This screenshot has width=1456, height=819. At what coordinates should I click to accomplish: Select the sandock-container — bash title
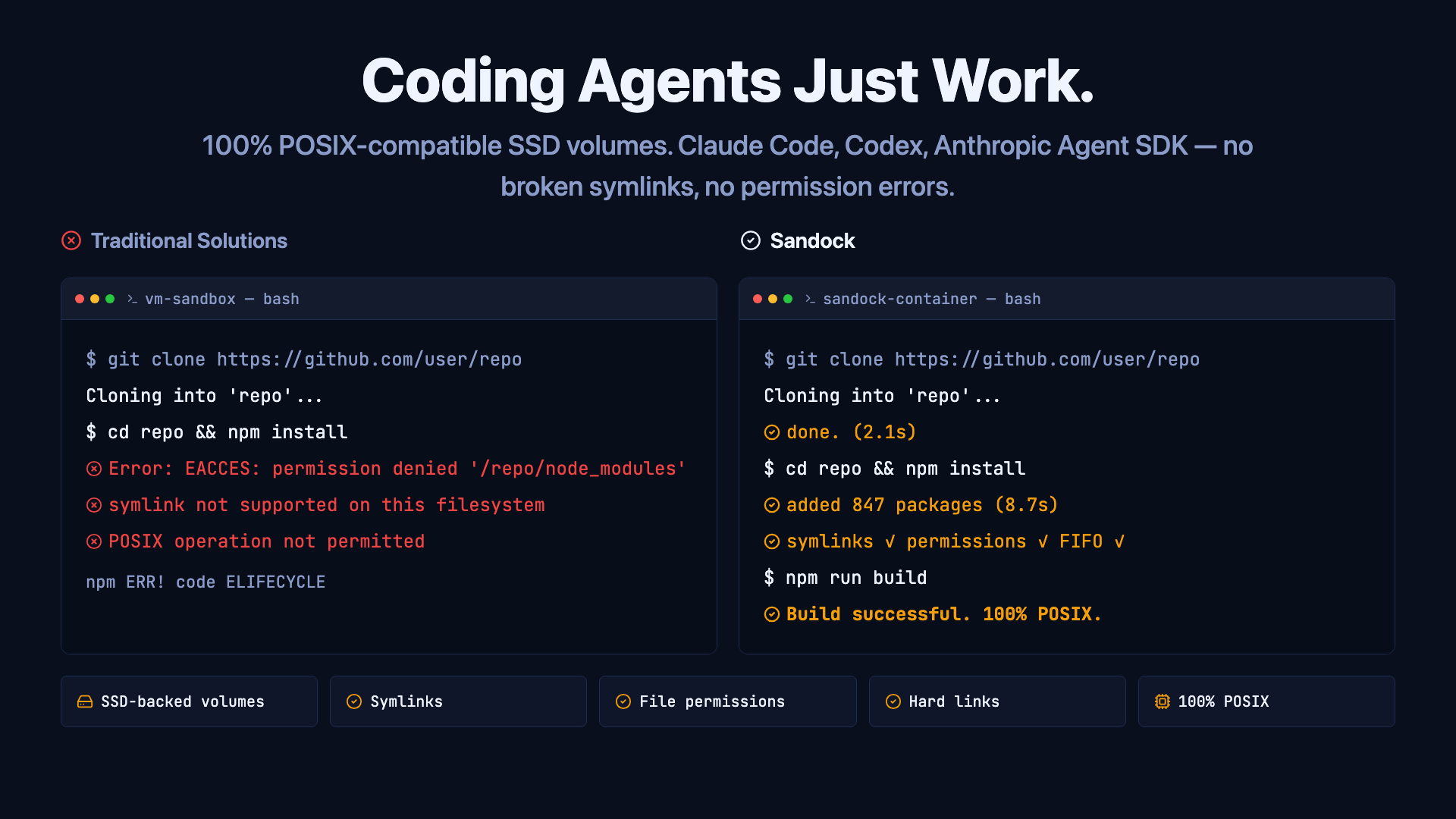pos(931,299)
